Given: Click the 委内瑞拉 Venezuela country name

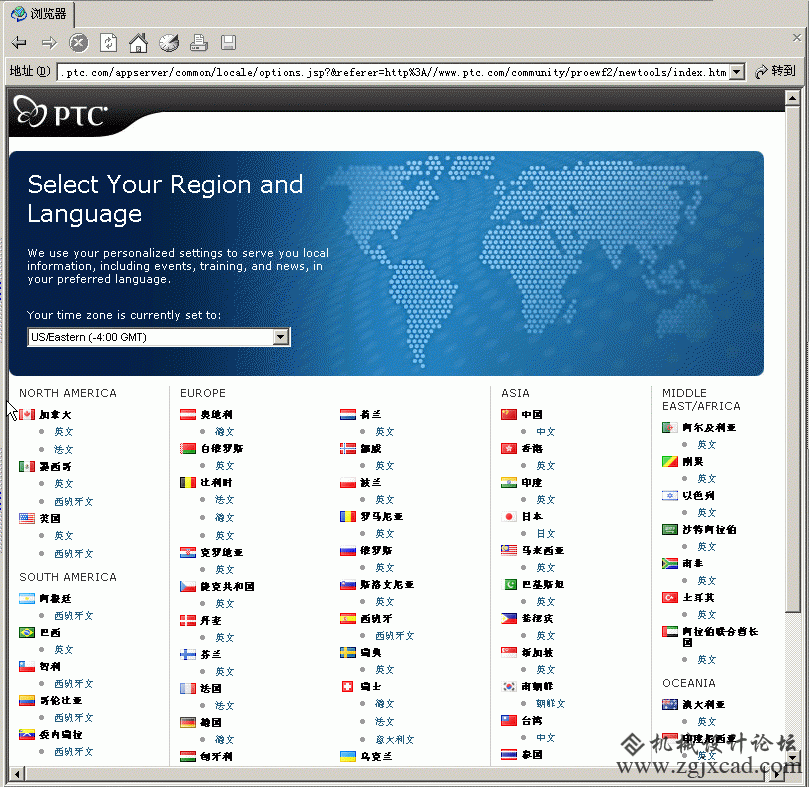Looking at the screenshot, I should pos(60,734).
